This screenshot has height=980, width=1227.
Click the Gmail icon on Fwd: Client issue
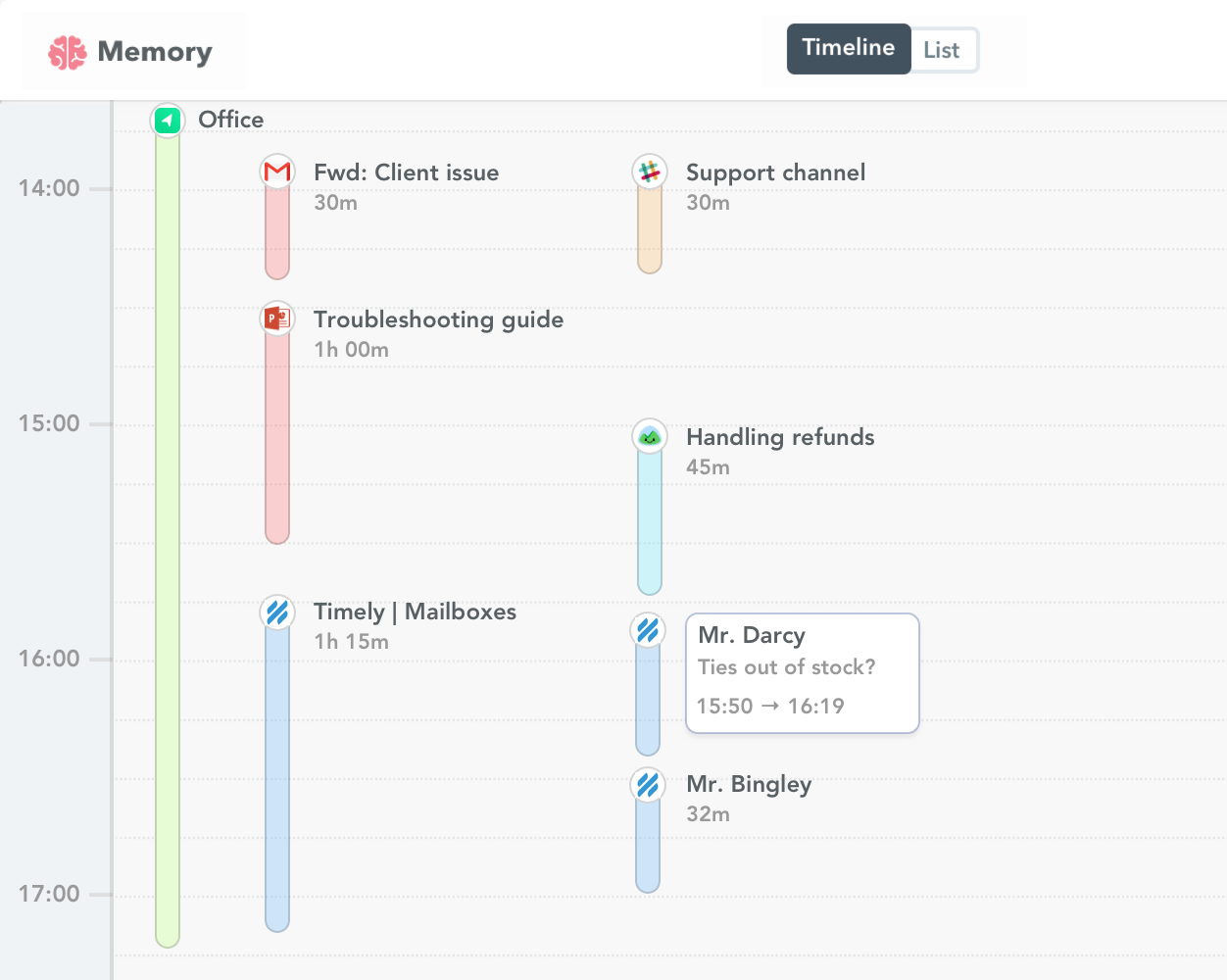pos(276,170)
